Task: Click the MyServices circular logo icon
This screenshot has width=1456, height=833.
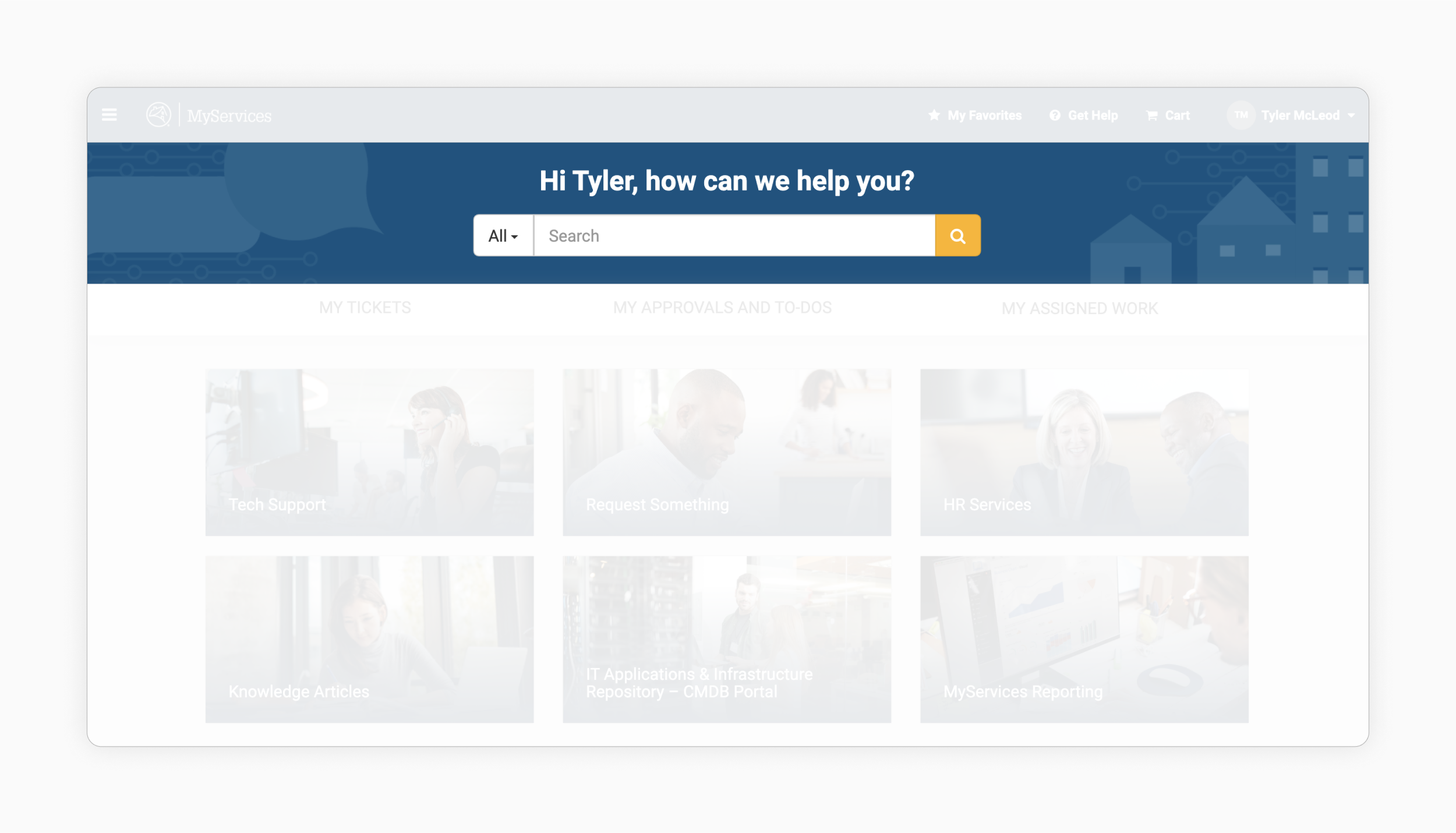Action: click(x=158, y=115)
